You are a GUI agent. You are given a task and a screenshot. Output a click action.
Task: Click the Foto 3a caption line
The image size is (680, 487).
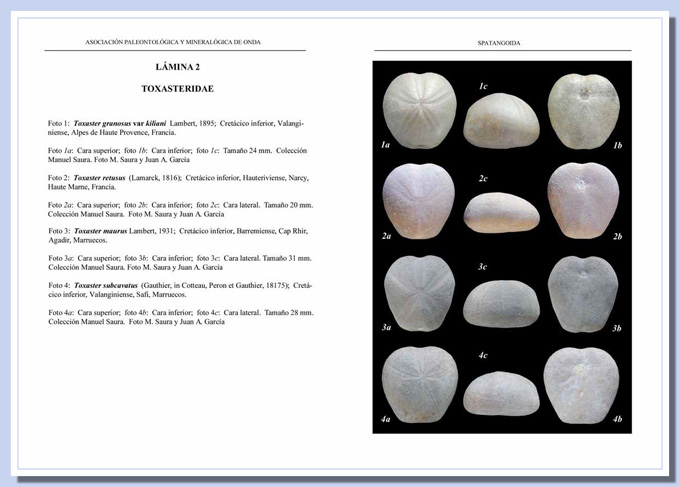180,263
